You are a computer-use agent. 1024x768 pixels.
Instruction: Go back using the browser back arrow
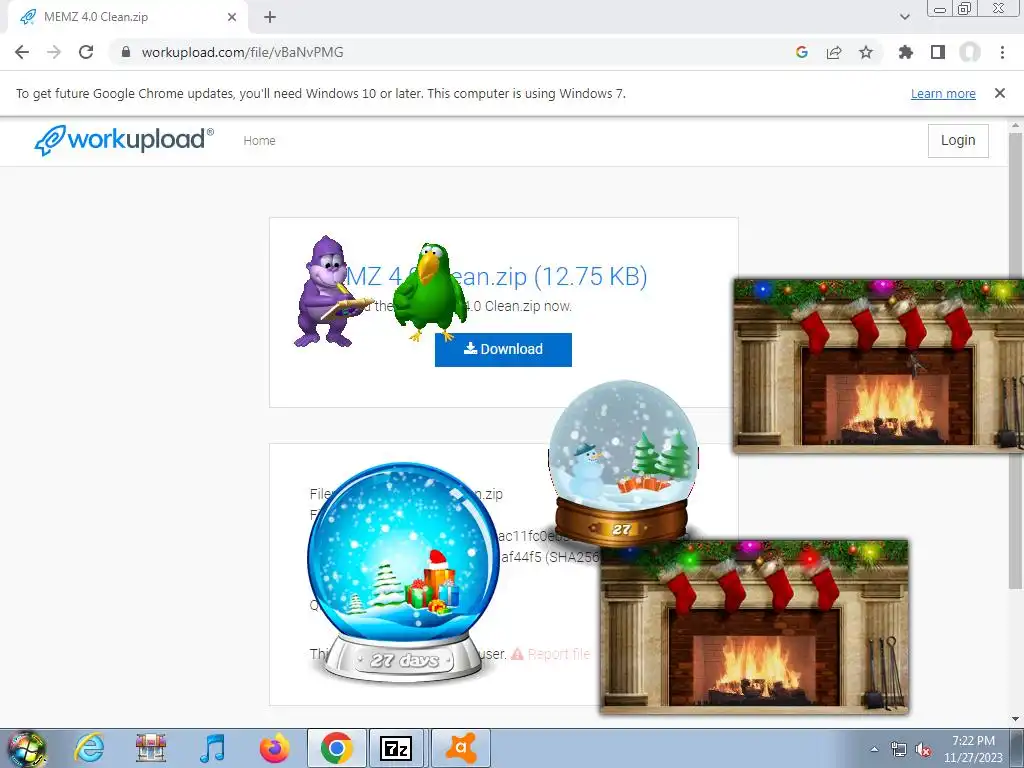[22, 52]
